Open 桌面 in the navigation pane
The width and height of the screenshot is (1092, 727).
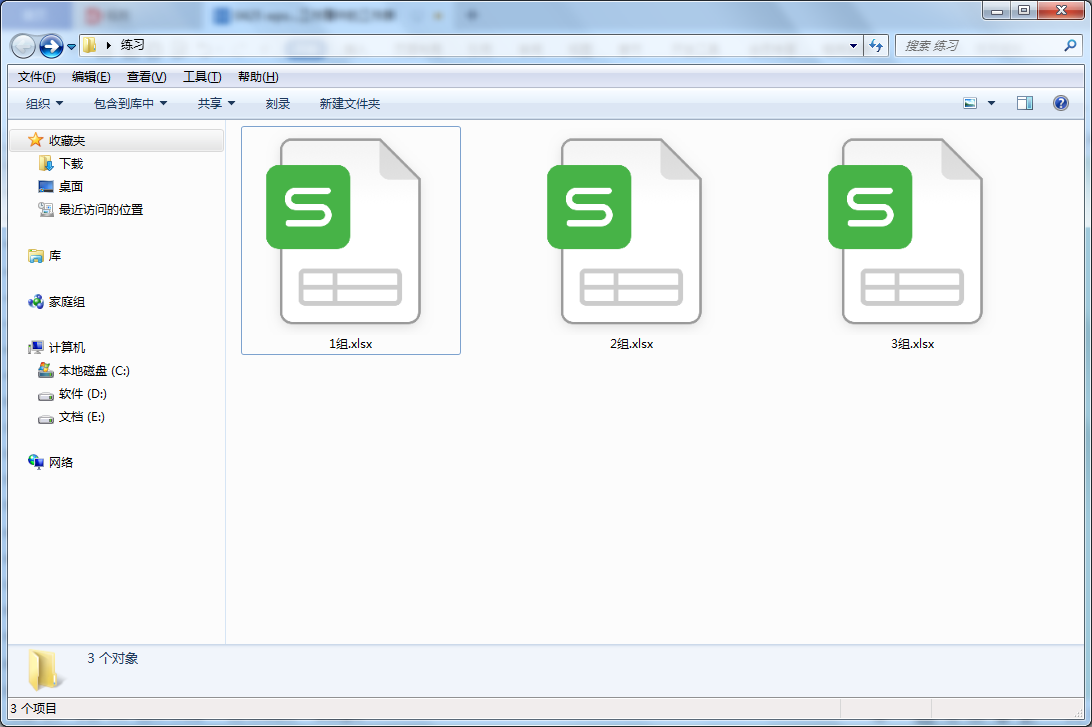(71, 187)
